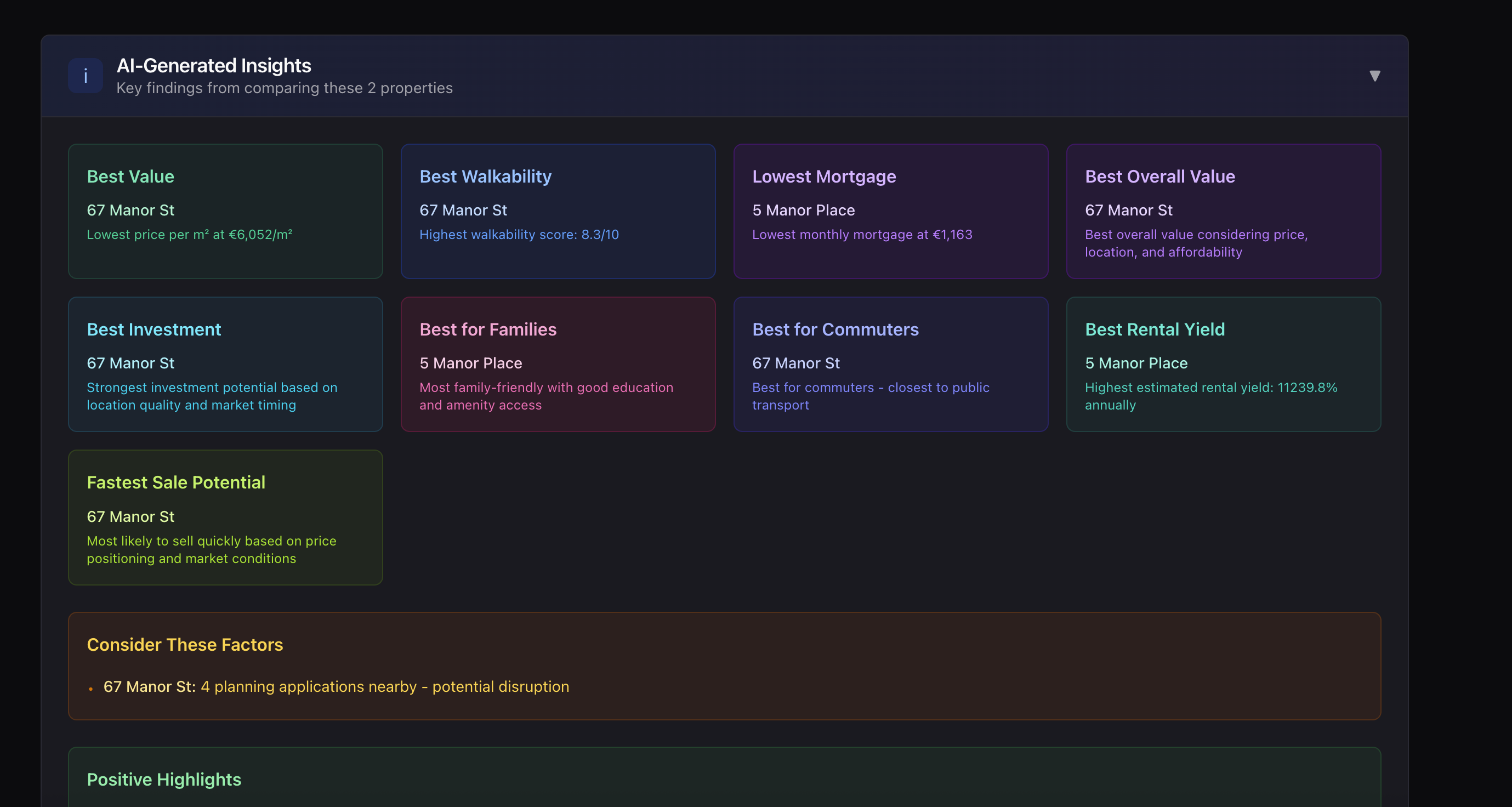Click the AI-Generated Insights title
Screen dimensions: 1512x807
(214, 65)
